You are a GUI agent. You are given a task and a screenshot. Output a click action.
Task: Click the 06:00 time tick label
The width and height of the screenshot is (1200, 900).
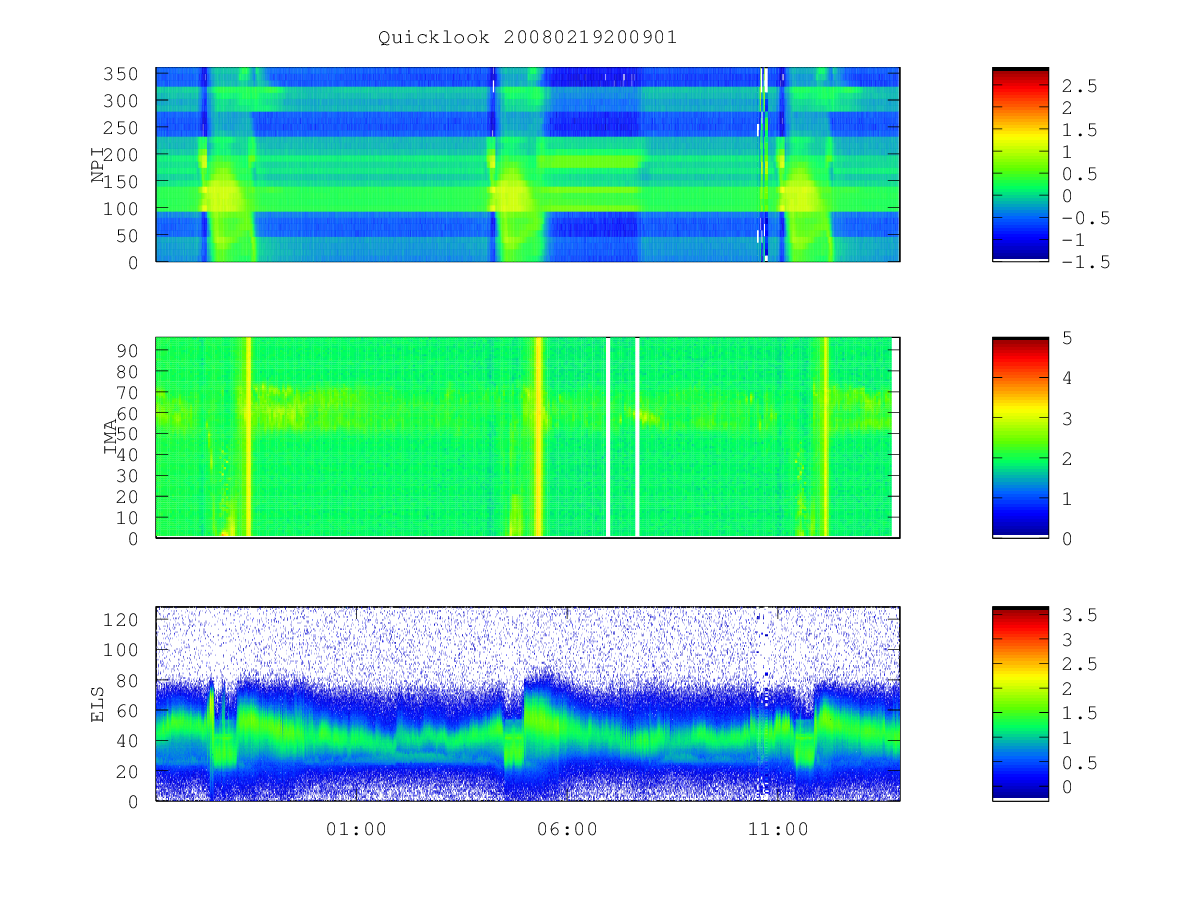coord(568,829)
